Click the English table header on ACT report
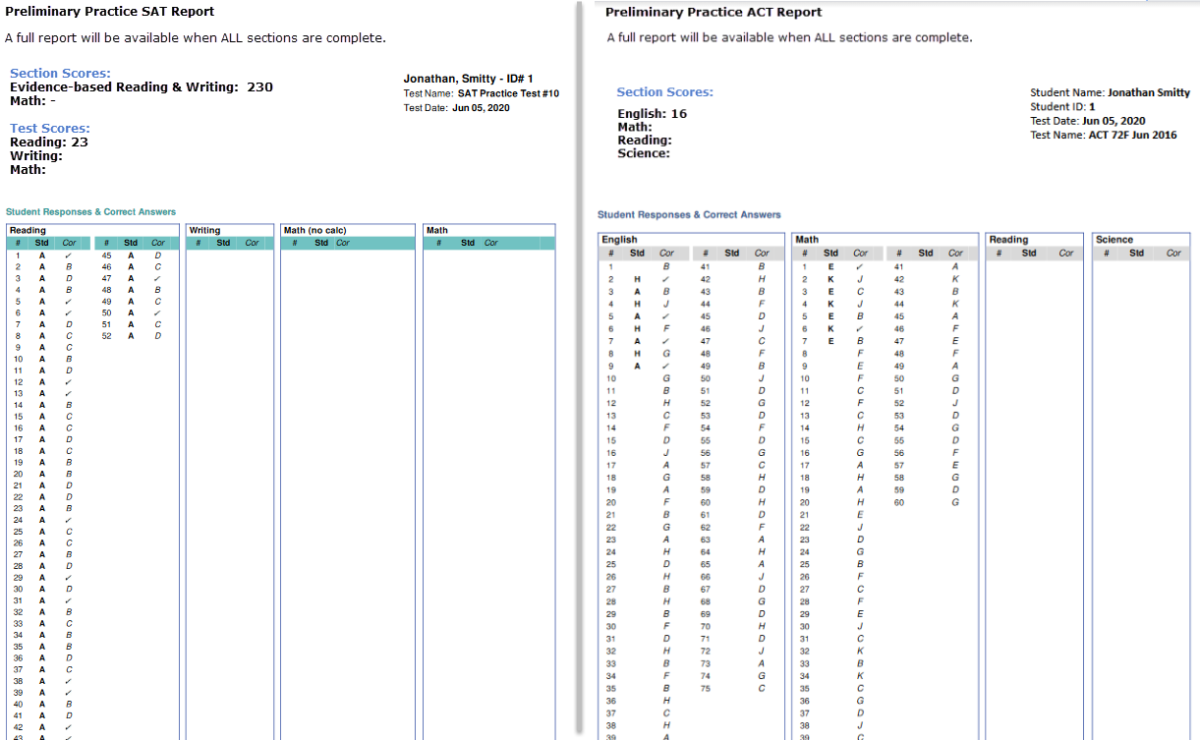 coord(620,240)
